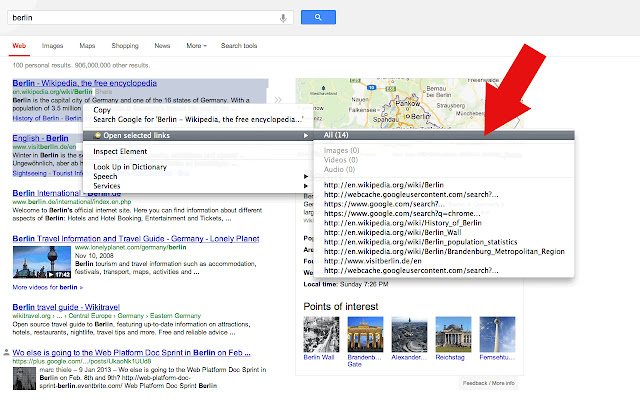The image size is (640, 400).
Task: Select Inspect Element in context menu
Action: [x=120, y=151]
